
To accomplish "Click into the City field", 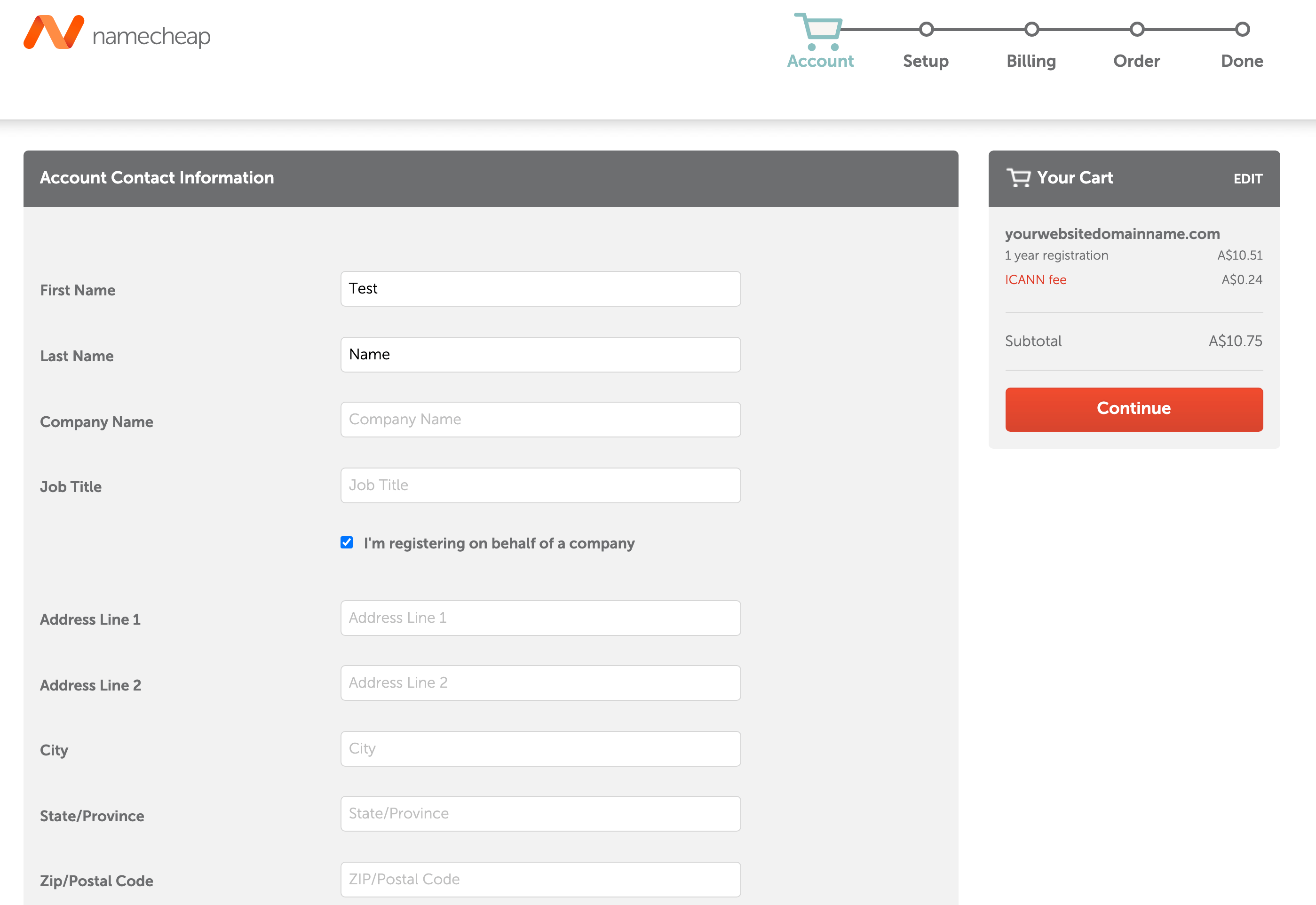I will 540,748.
